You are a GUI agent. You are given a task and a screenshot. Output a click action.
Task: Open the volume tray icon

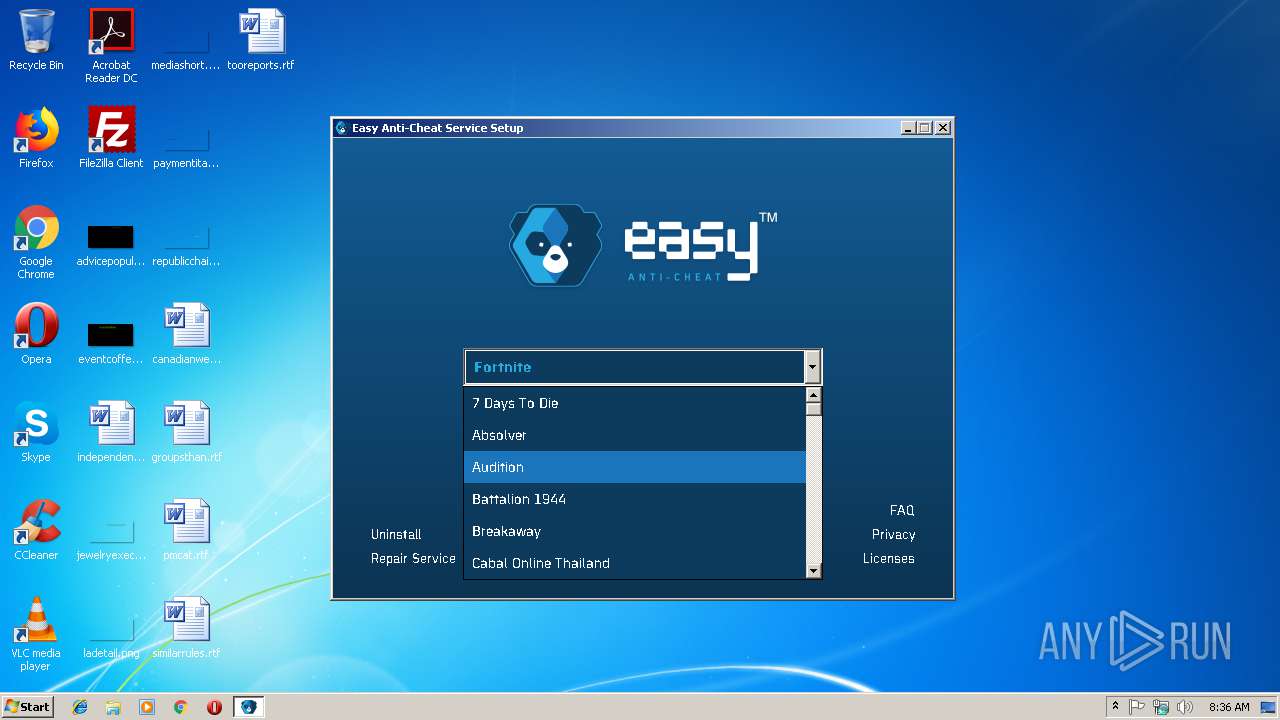pyautogui.click(x=1185, y=707)
